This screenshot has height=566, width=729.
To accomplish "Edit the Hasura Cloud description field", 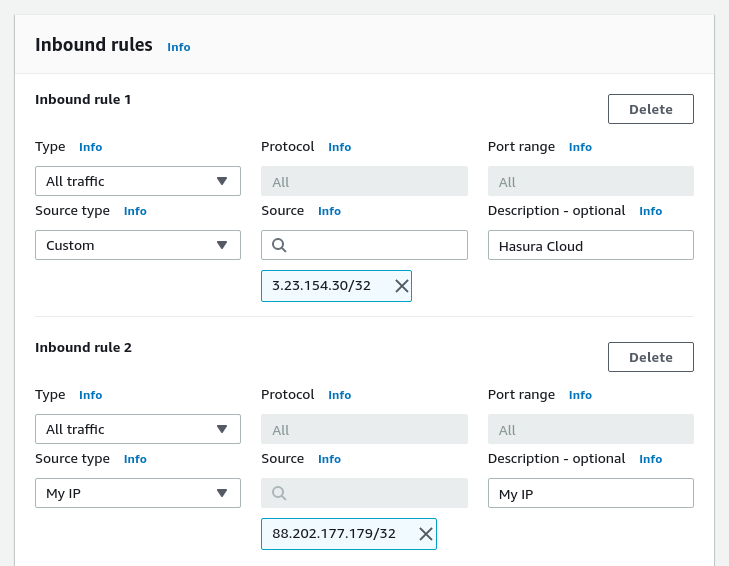I will [x=590, y=245].
